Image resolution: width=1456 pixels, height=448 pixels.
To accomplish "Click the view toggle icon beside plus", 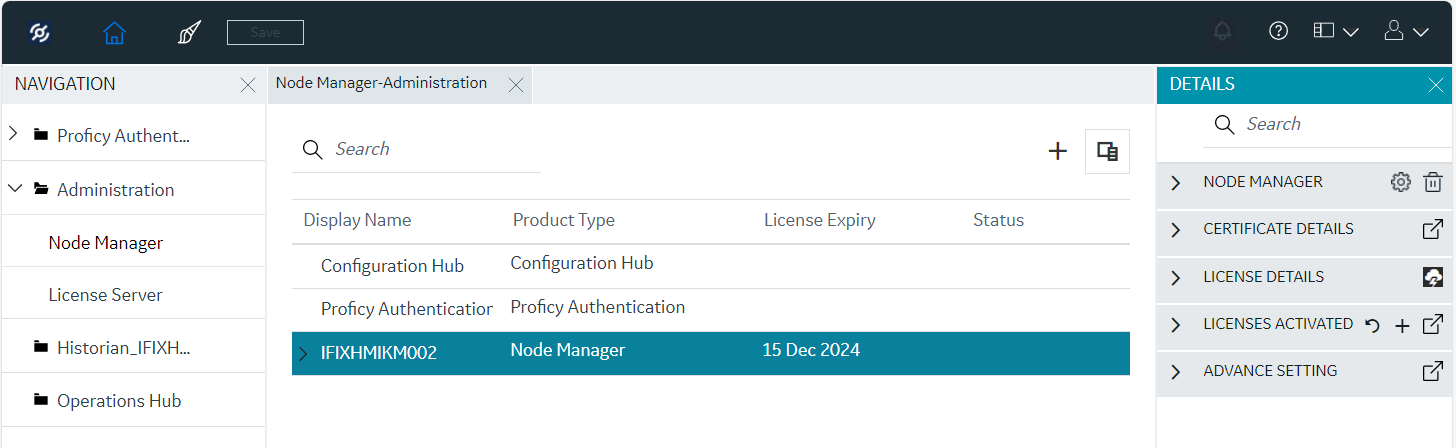I will [1107, 151].
